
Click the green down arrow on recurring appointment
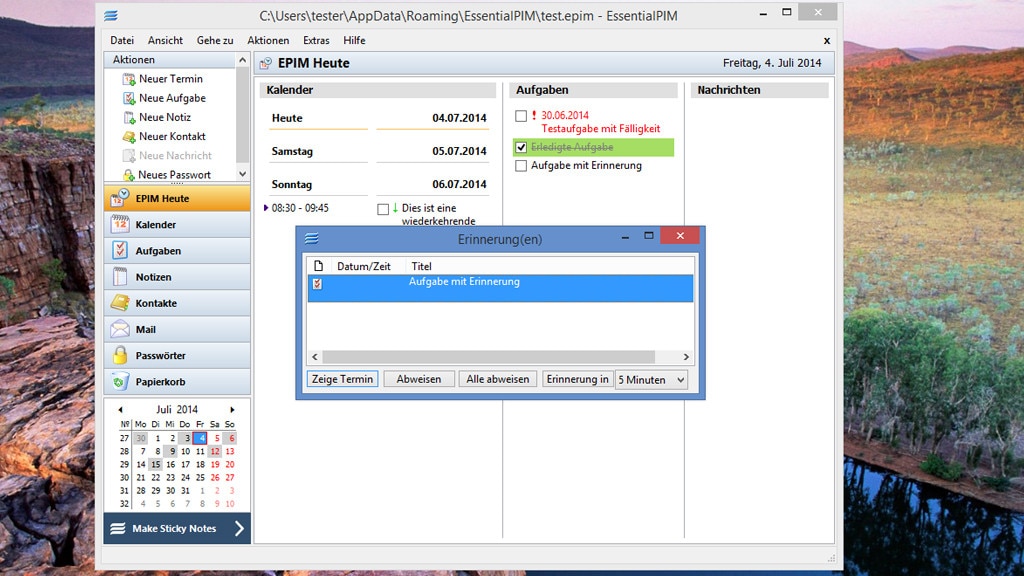395,208
